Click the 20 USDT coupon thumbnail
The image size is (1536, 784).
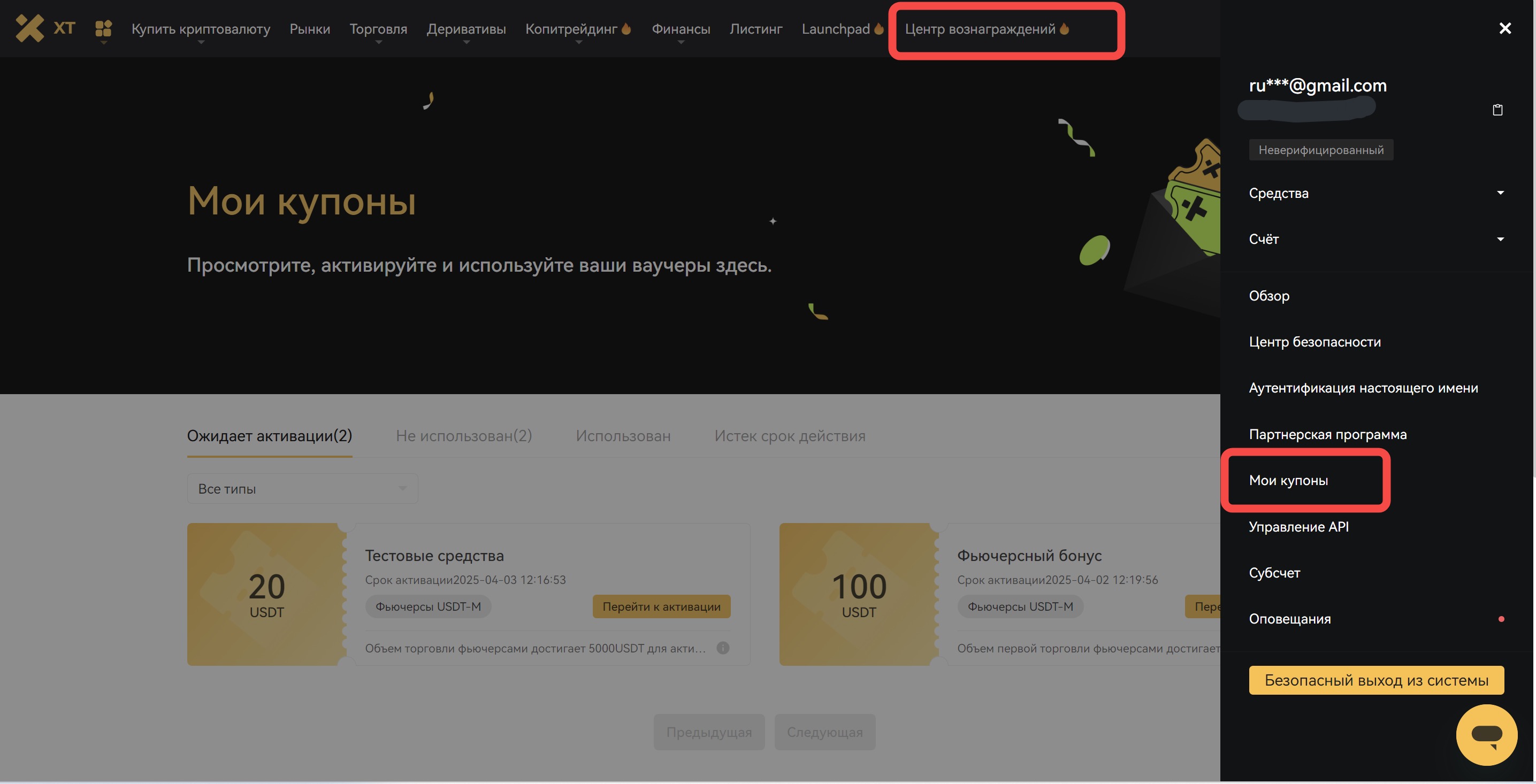(x=266, y=594)
